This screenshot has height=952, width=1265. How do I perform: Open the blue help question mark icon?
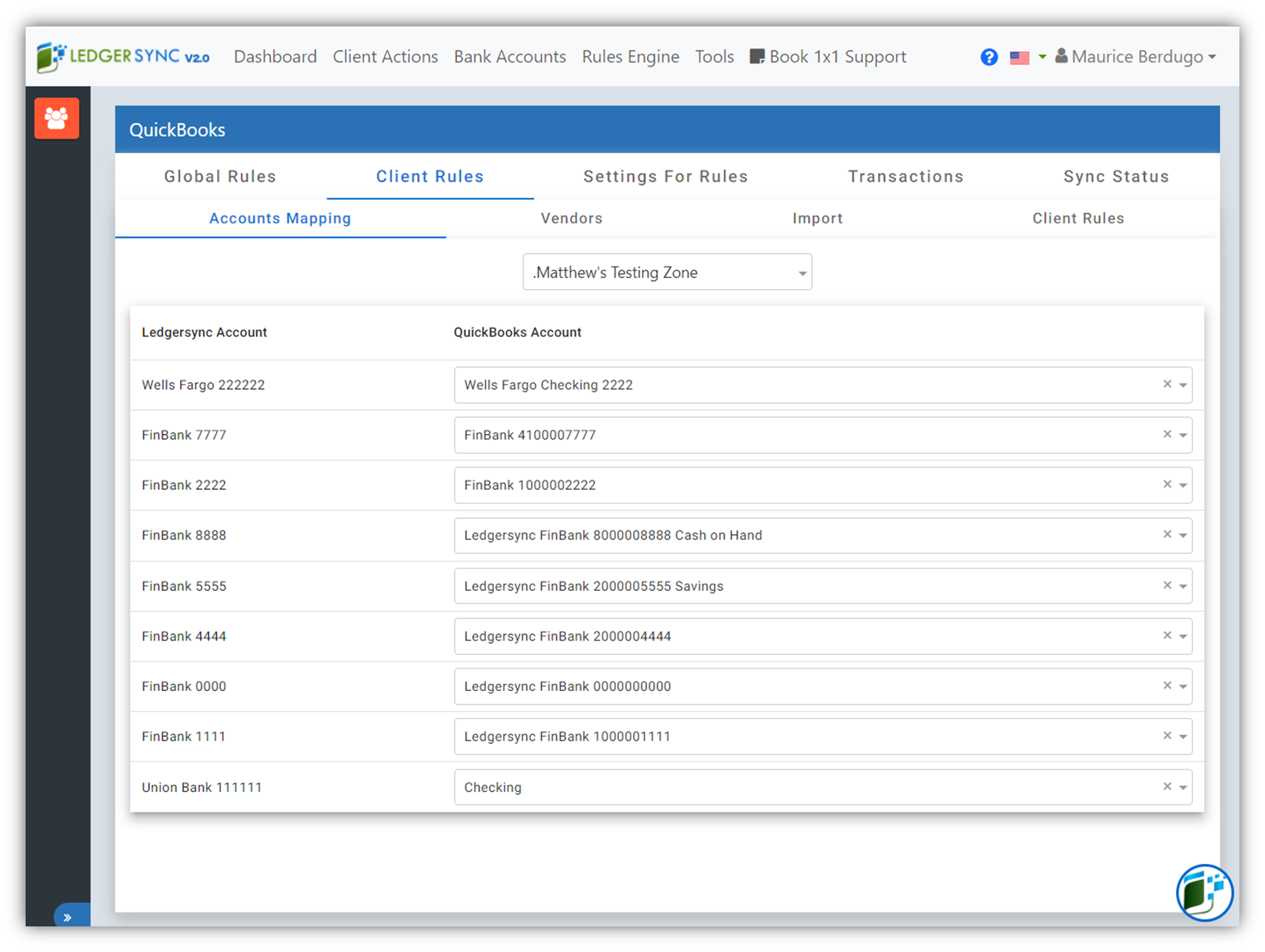click(x=989, y=58)
